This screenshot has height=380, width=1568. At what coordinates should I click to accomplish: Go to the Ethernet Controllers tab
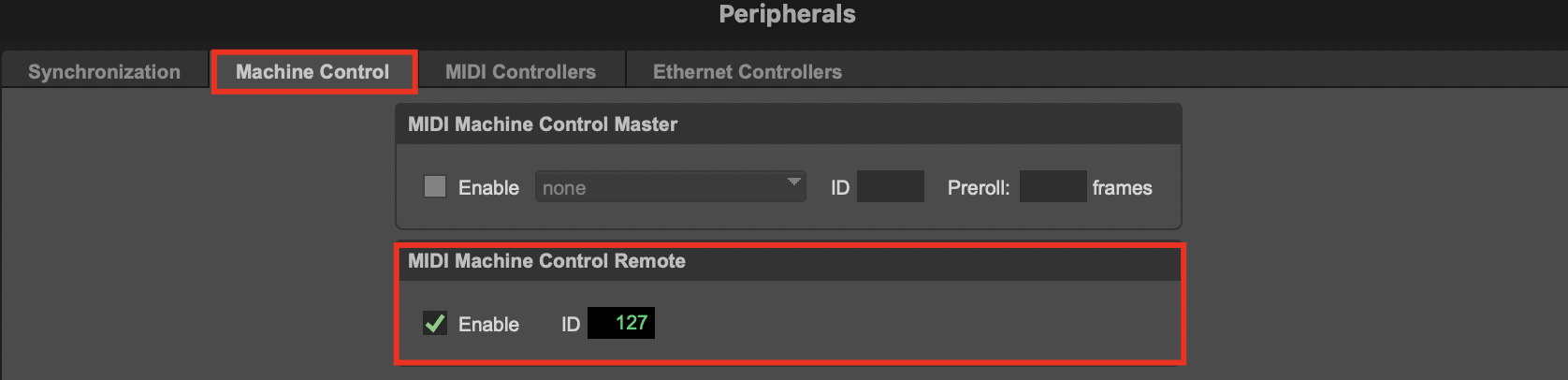(747, 72)
